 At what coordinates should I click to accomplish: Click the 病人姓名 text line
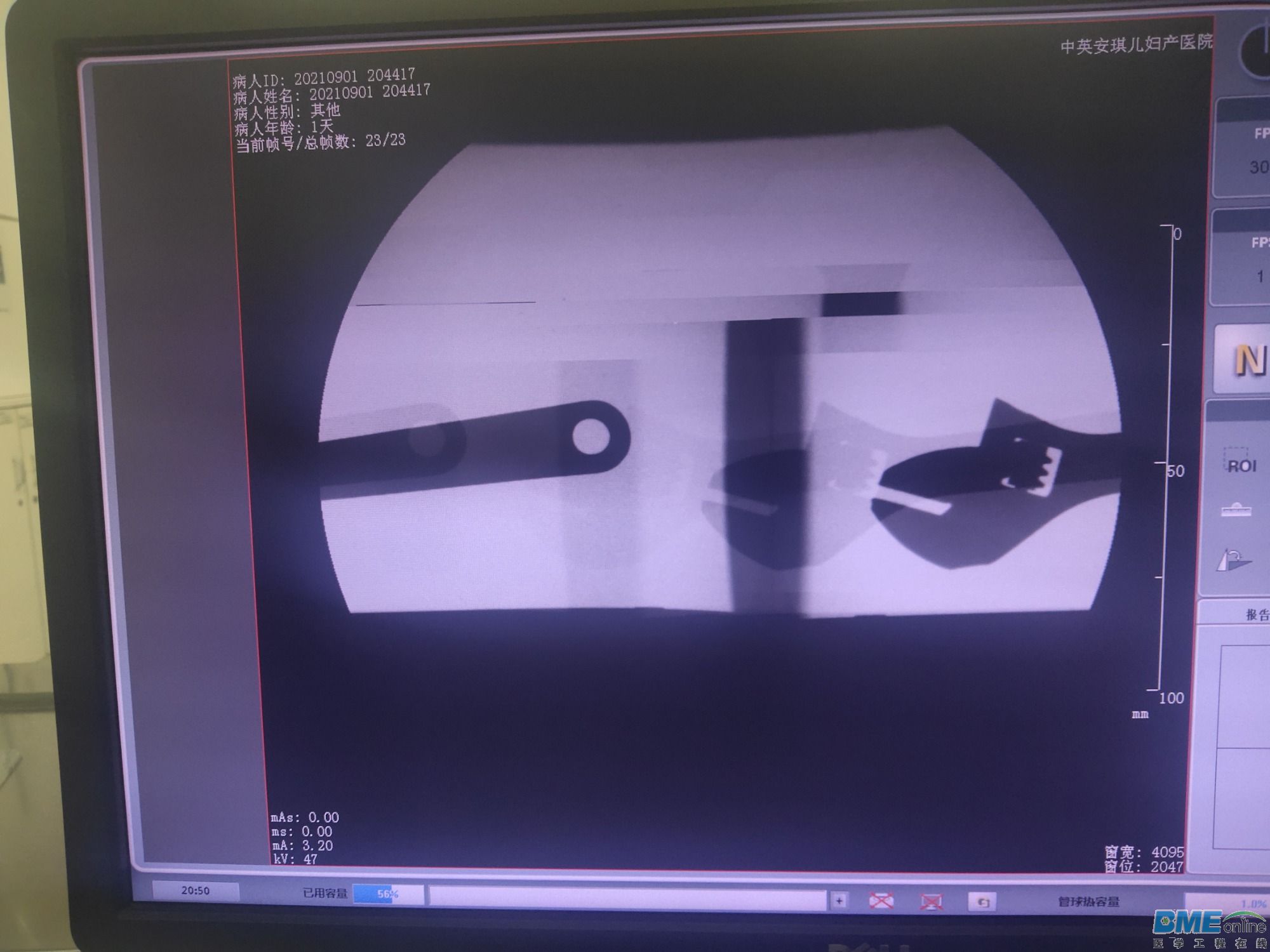click(331, 93)
